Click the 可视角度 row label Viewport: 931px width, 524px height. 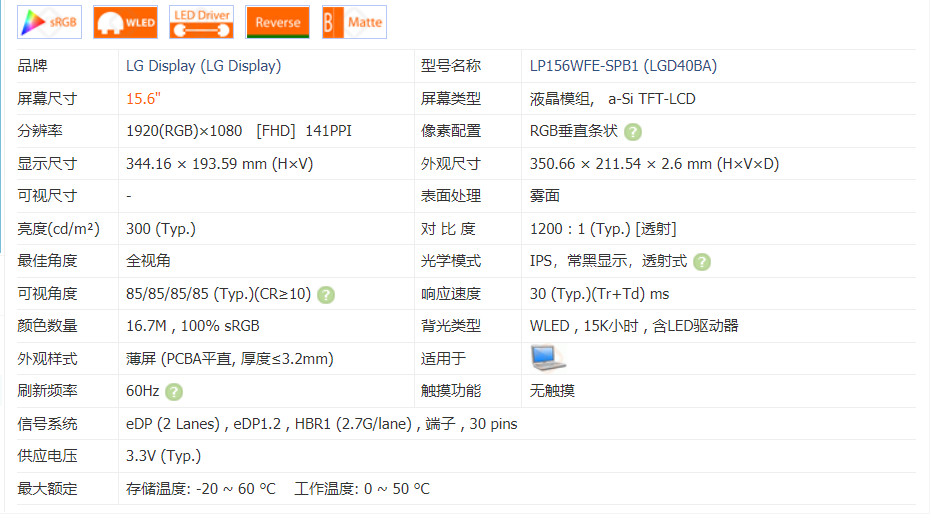pyautogui.click(x=47, y=294)
